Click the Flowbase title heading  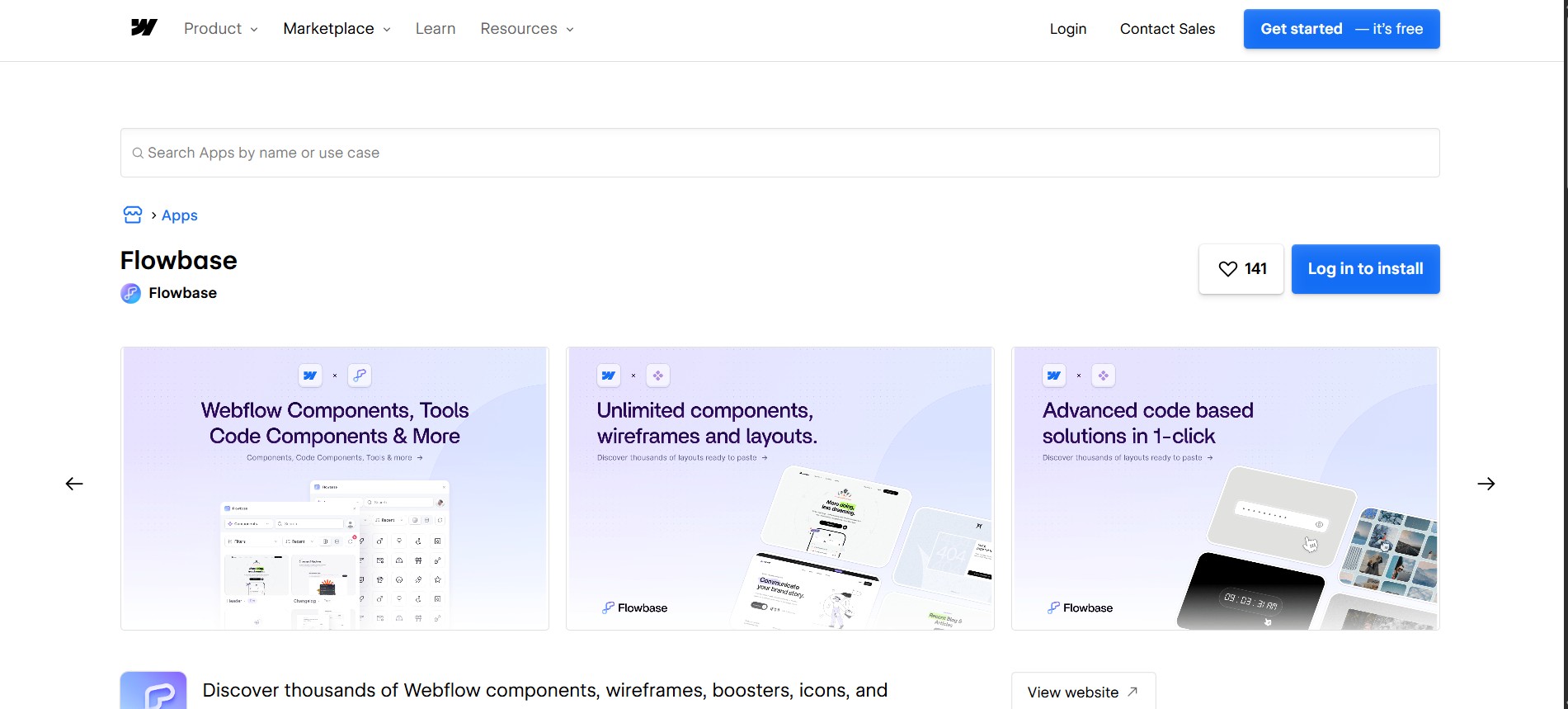179,261
